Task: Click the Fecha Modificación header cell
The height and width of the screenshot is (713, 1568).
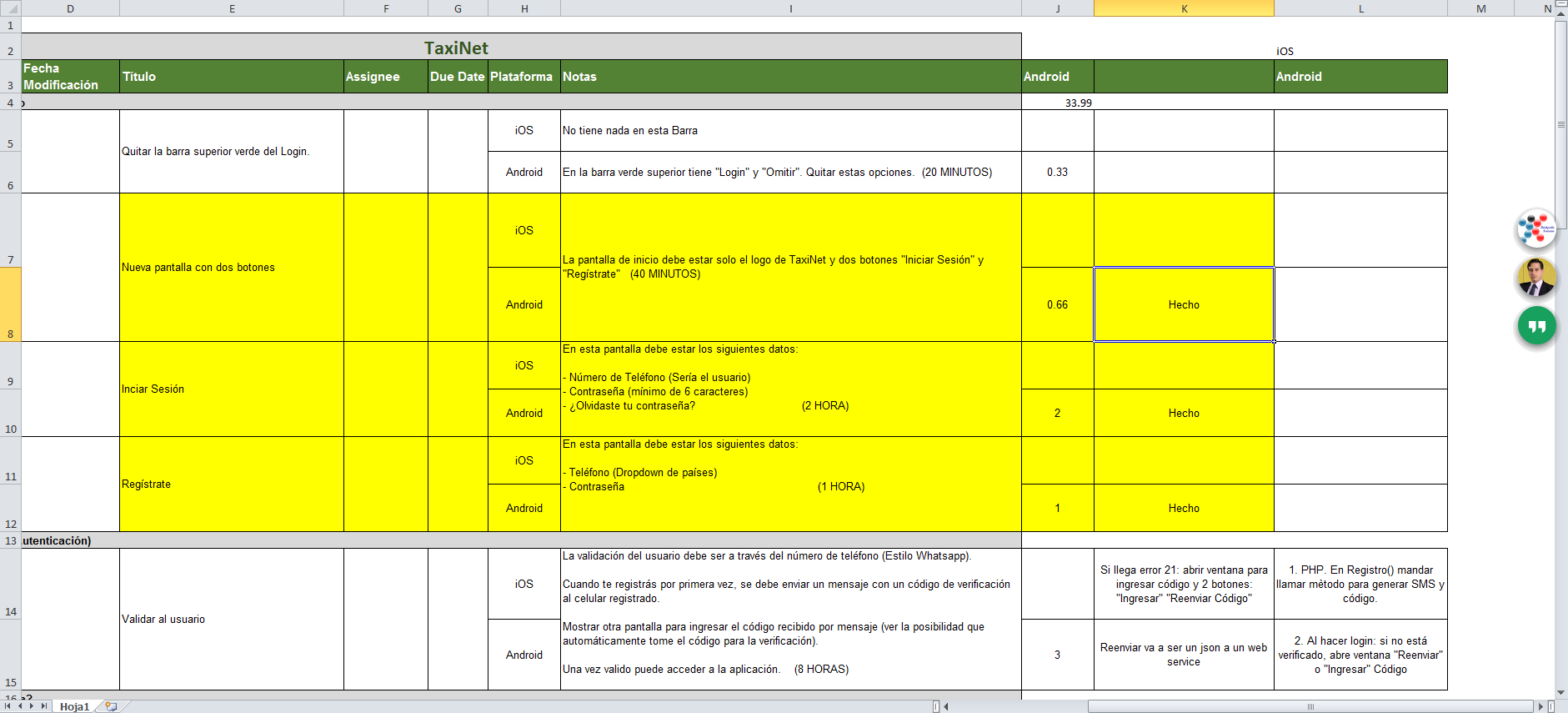Action: click(x=70, y=76)
